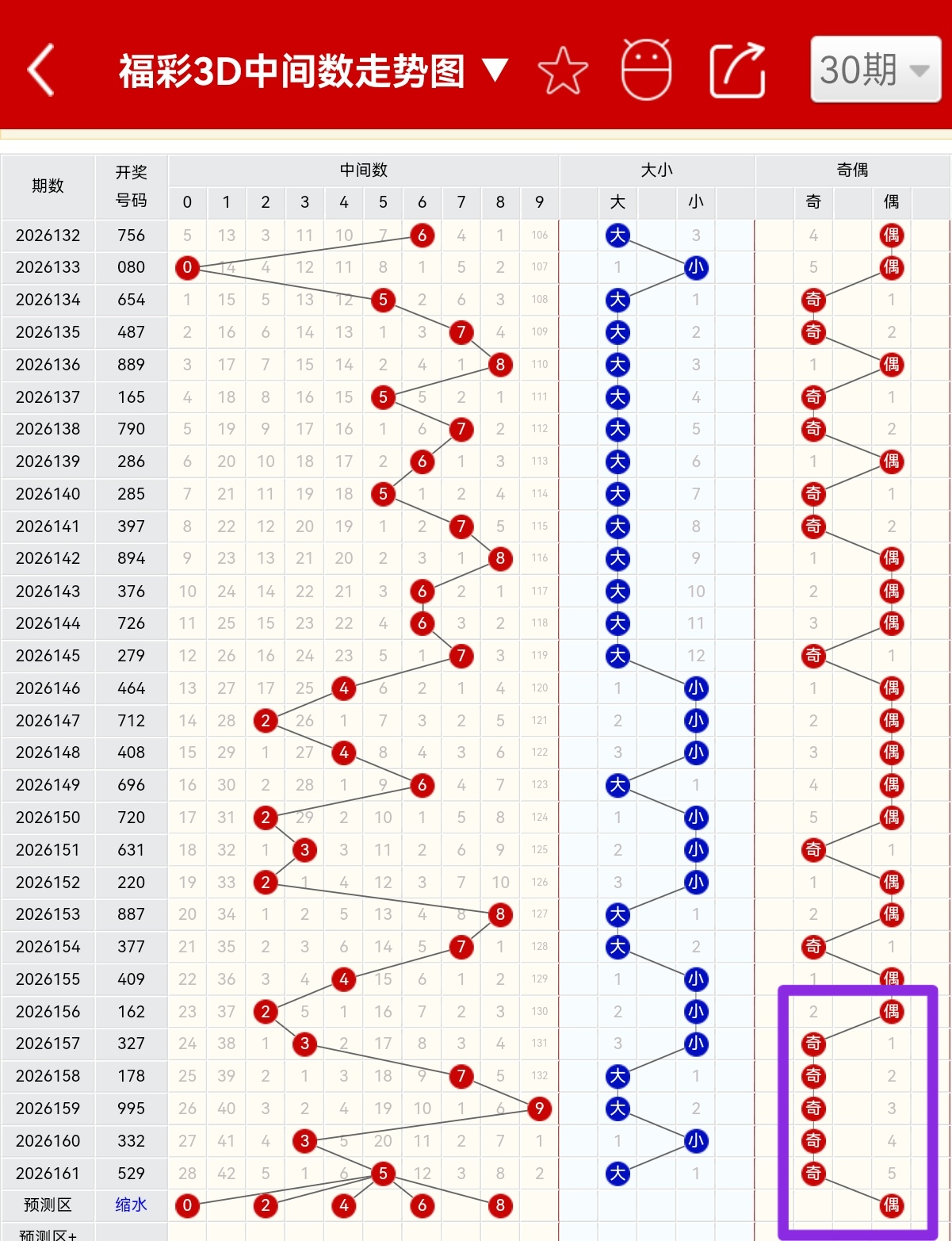Toggle prediction ball 8 in the 预测区 row
Screen dimensions: 952x1241
point(500,1205)
